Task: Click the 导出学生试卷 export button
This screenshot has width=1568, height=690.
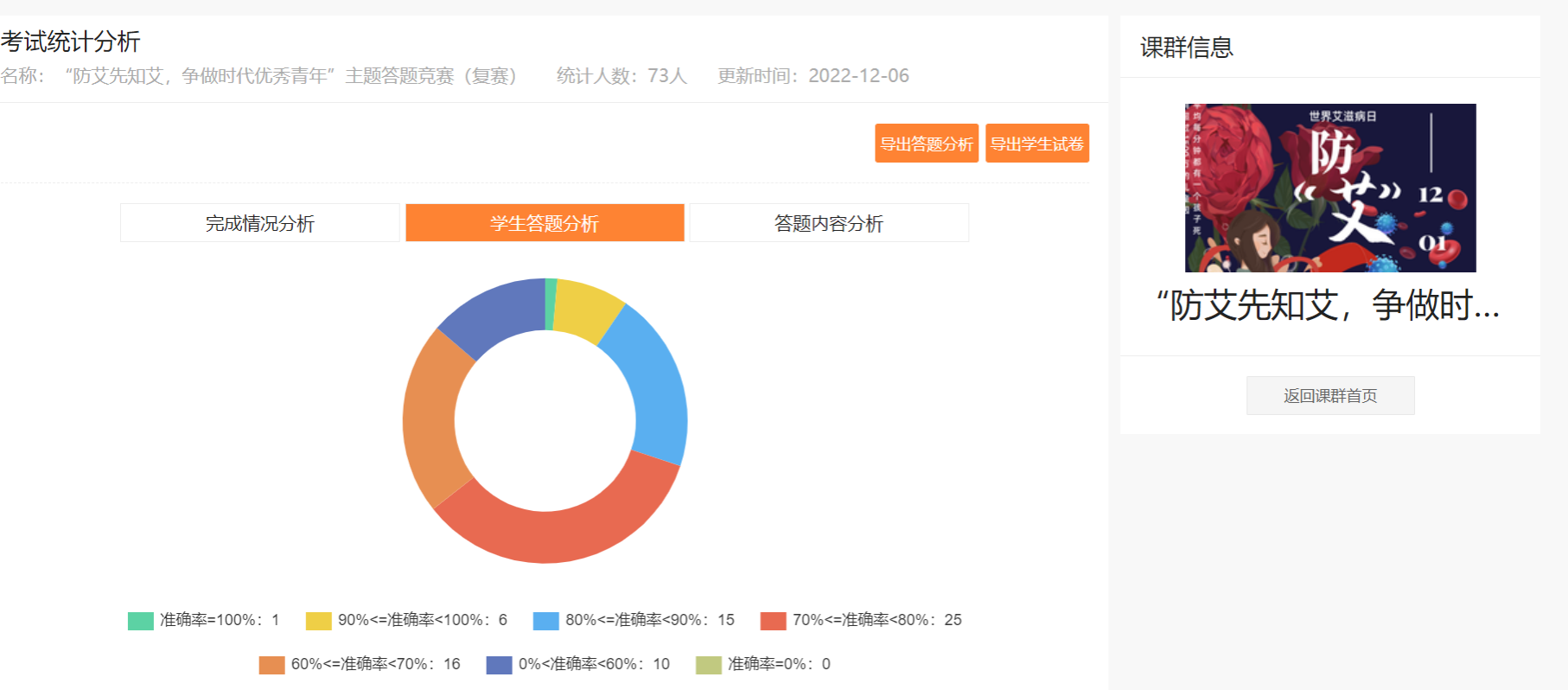Action: [1036, 144]
